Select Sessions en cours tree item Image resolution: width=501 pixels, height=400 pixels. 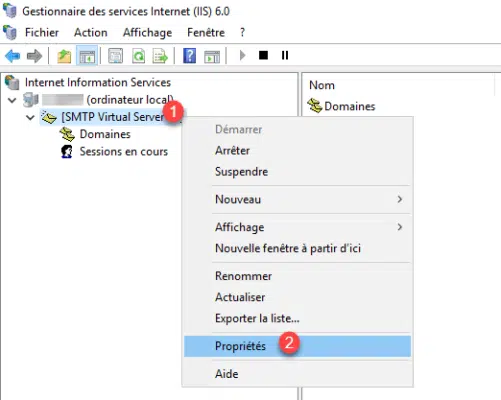click(x=123, y=151)
